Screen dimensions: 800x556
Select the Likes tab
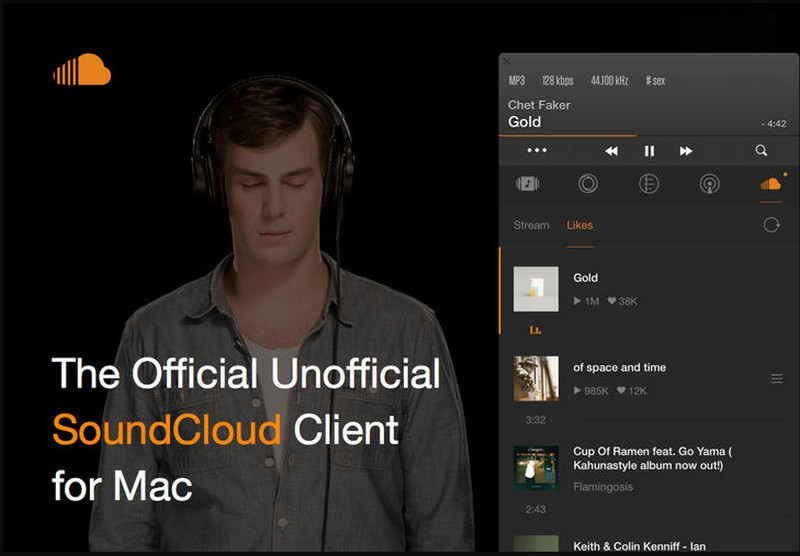(x=580, y=225)
